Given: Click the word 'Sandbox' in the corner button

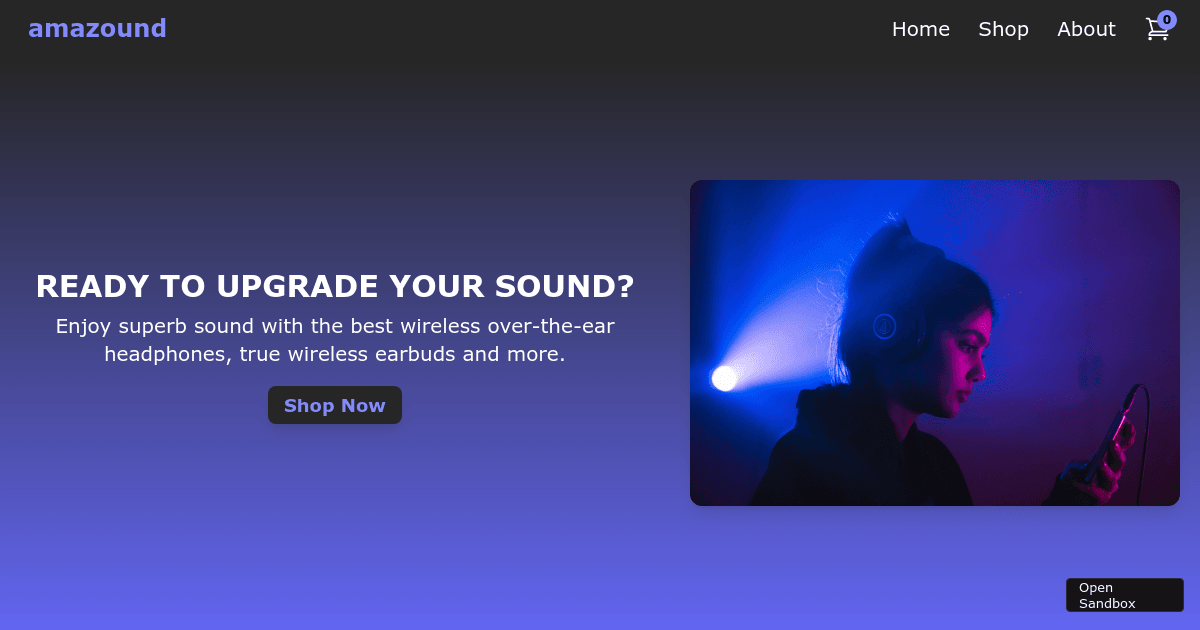Looking at the screenshot, I should click(1107, 603).
